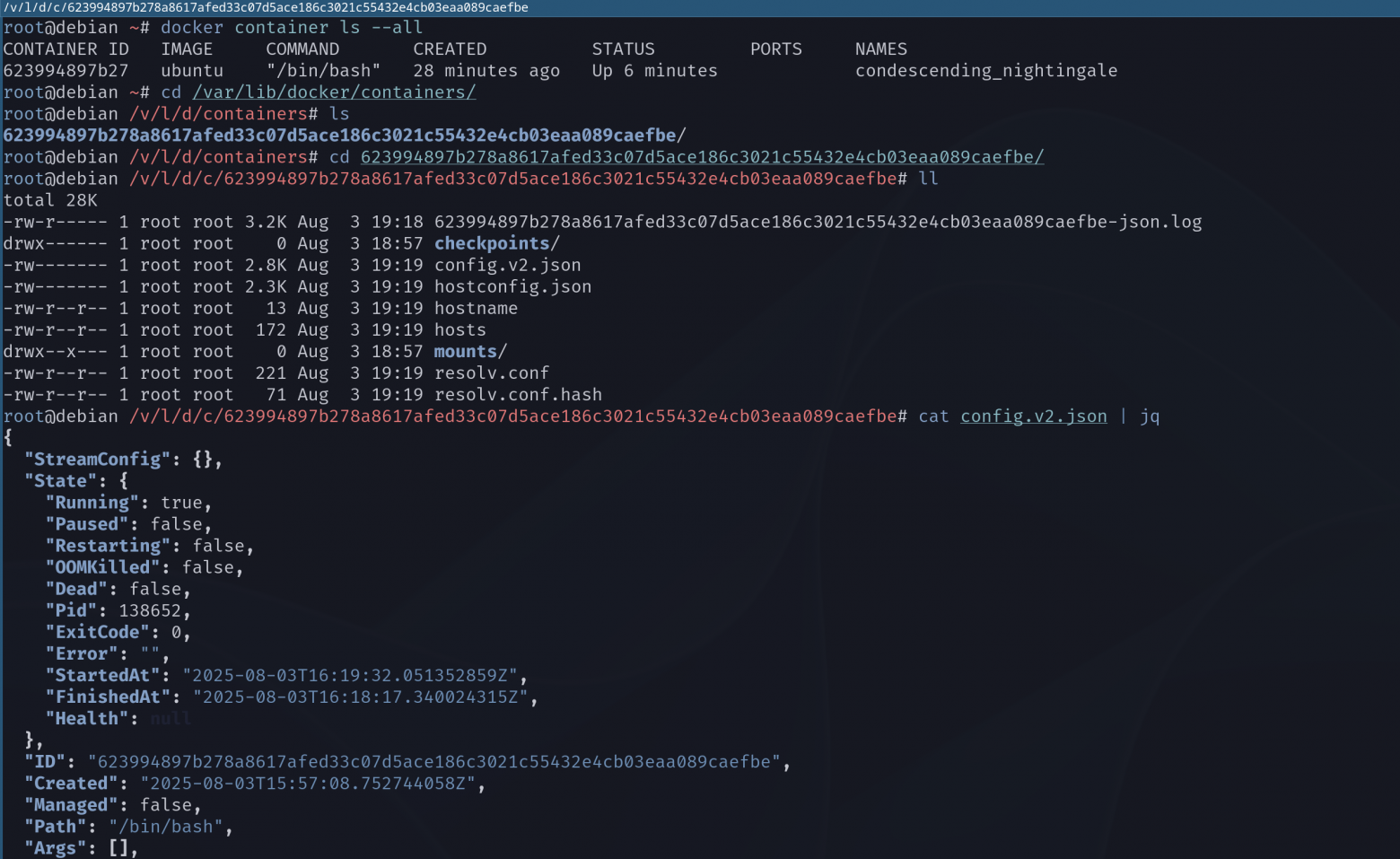Click the 'll' command text
This screenshot has height=859, width=1400.
[928, 179]
